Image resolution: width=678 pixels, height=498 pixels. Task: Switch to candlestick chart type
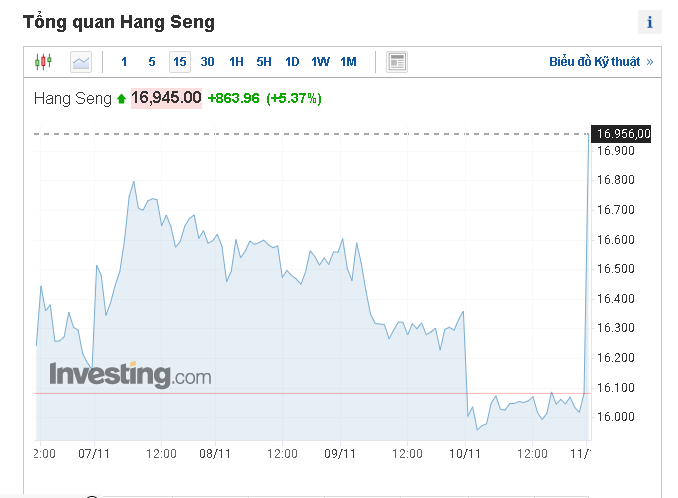42,62
